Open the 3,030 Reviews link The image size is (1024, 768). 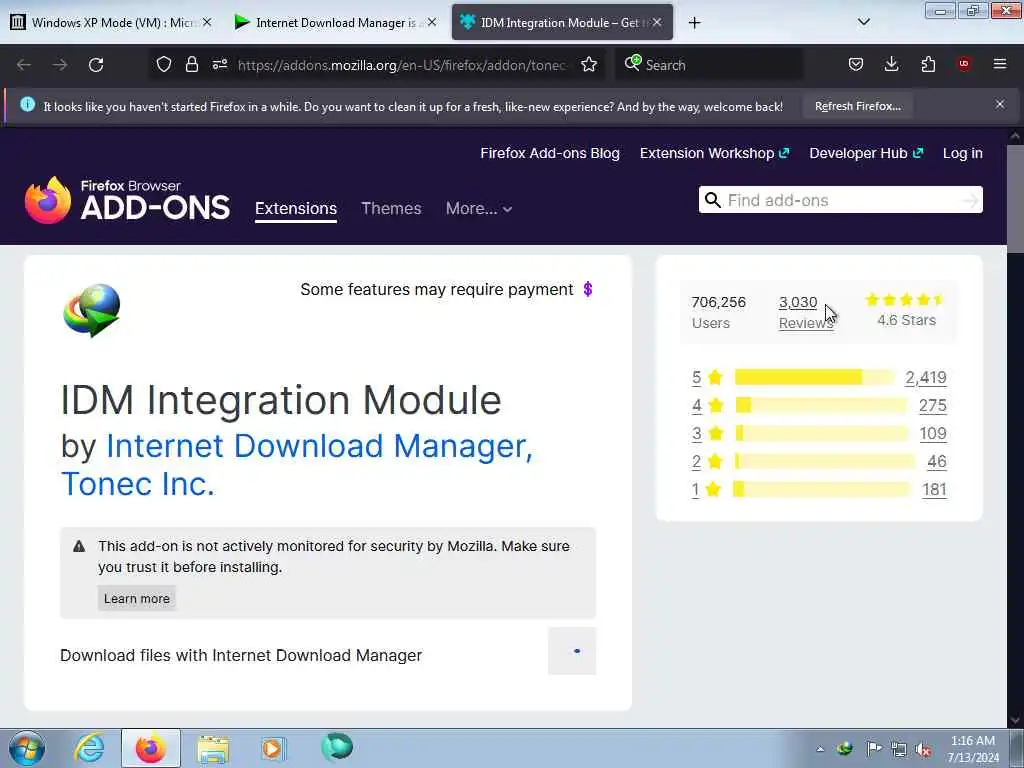[806, 312]
